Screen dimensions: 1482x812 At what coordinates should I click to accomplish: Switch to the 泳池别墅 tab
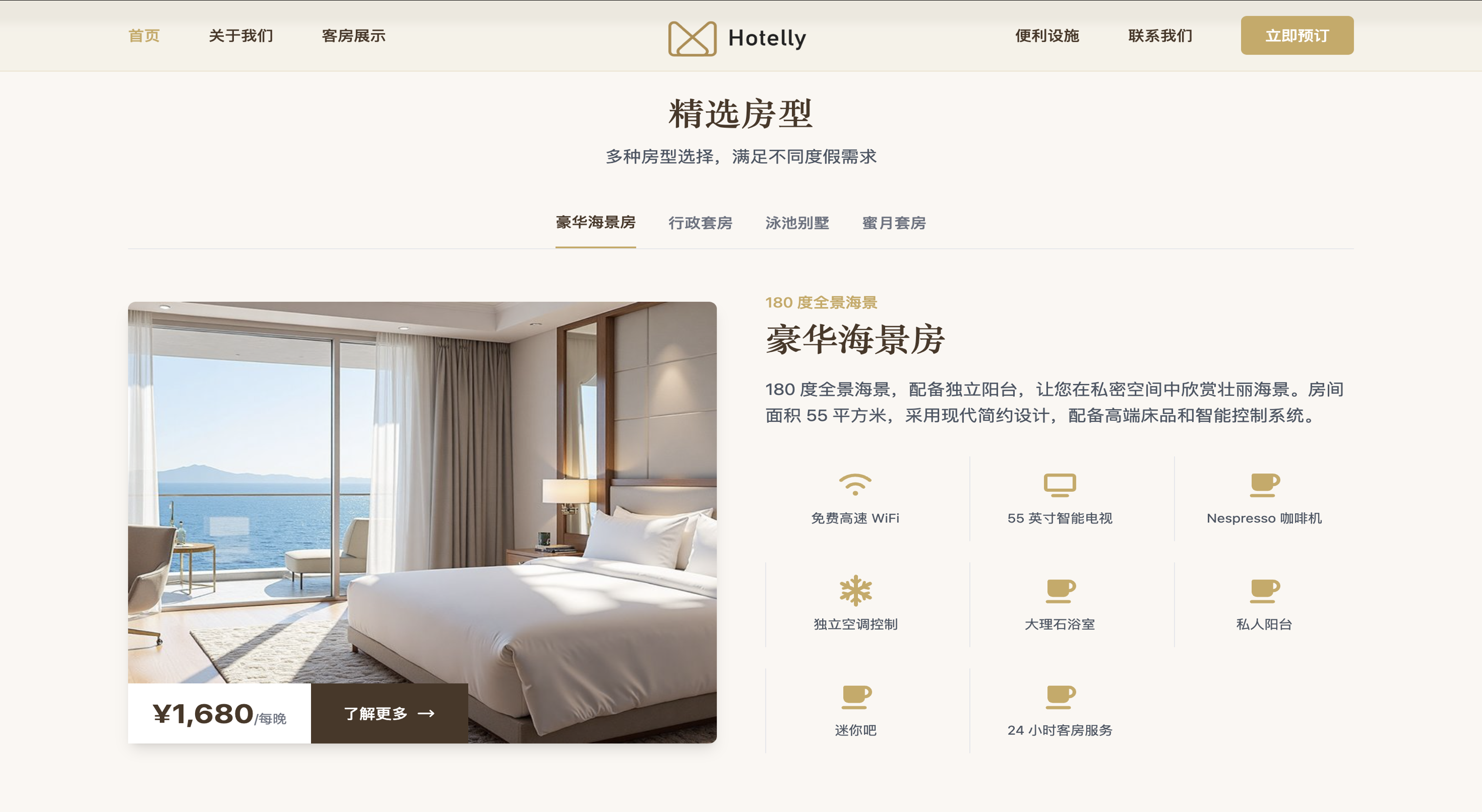(797, 223)
